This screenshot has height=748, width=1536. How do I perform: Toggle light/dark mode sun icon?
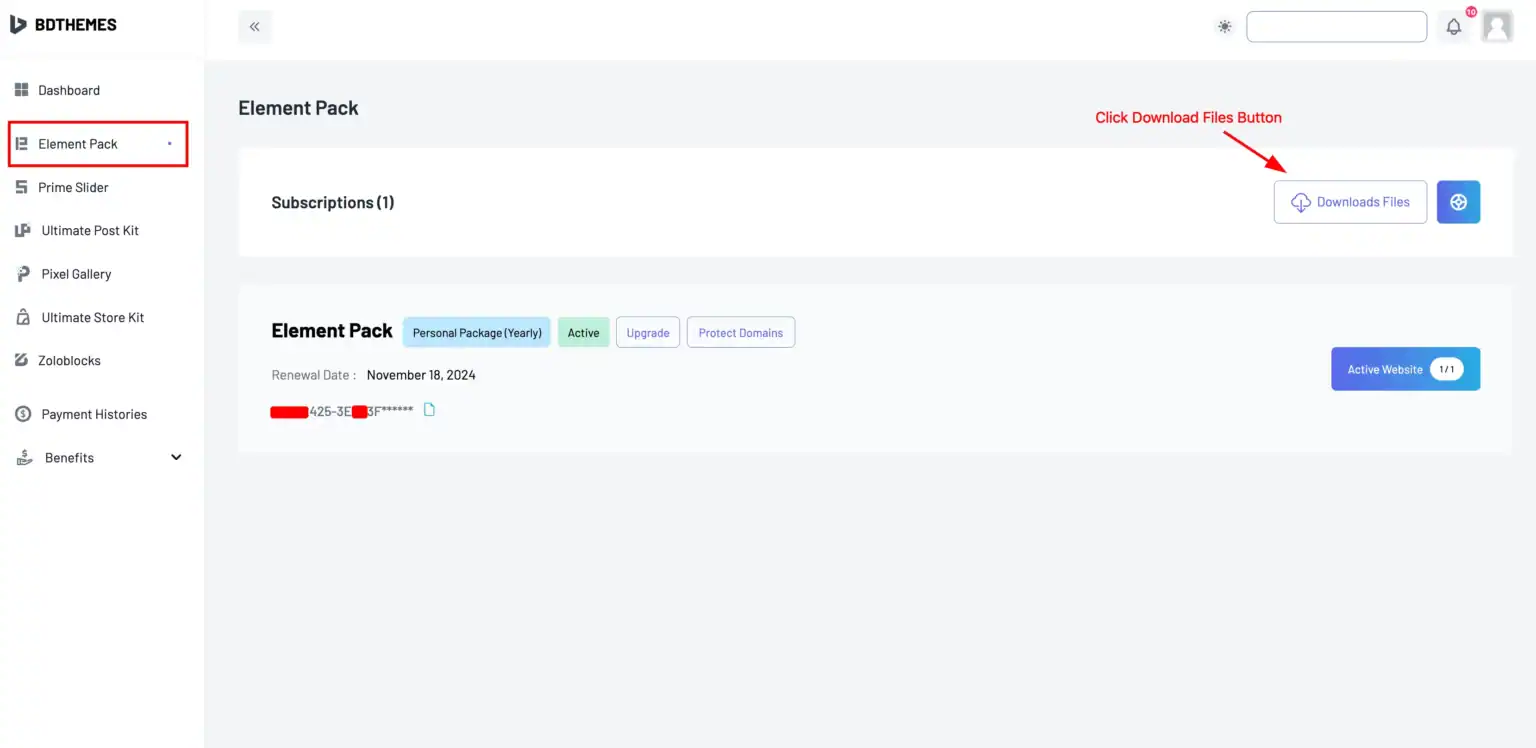pos(1224,27)
